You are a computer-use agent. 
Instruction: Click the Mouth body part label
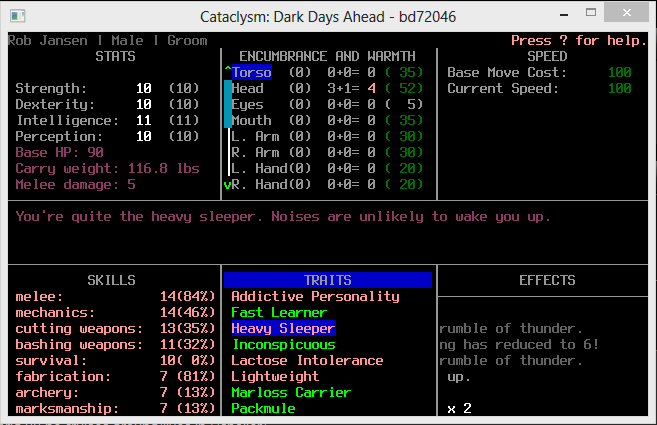pos(251,120)
